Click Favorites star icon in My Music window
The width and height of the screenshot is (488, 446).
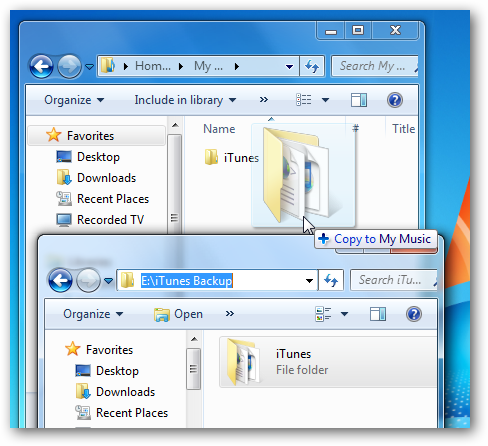53,135
